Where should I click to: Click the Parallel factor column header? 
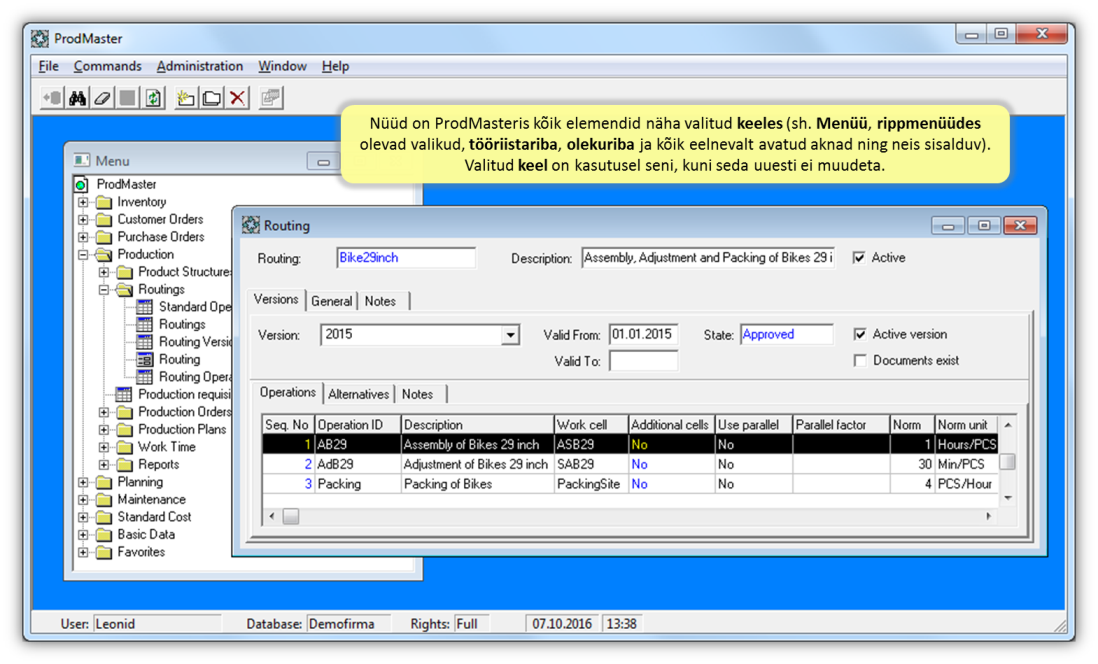[841, 424]
